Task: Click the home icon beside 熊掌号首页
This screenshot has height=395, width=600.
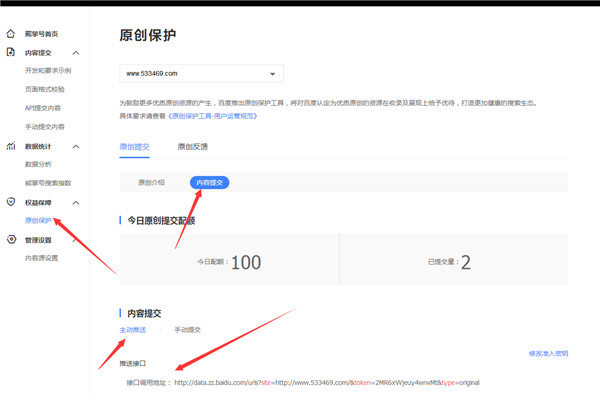Action: point(11,34)
